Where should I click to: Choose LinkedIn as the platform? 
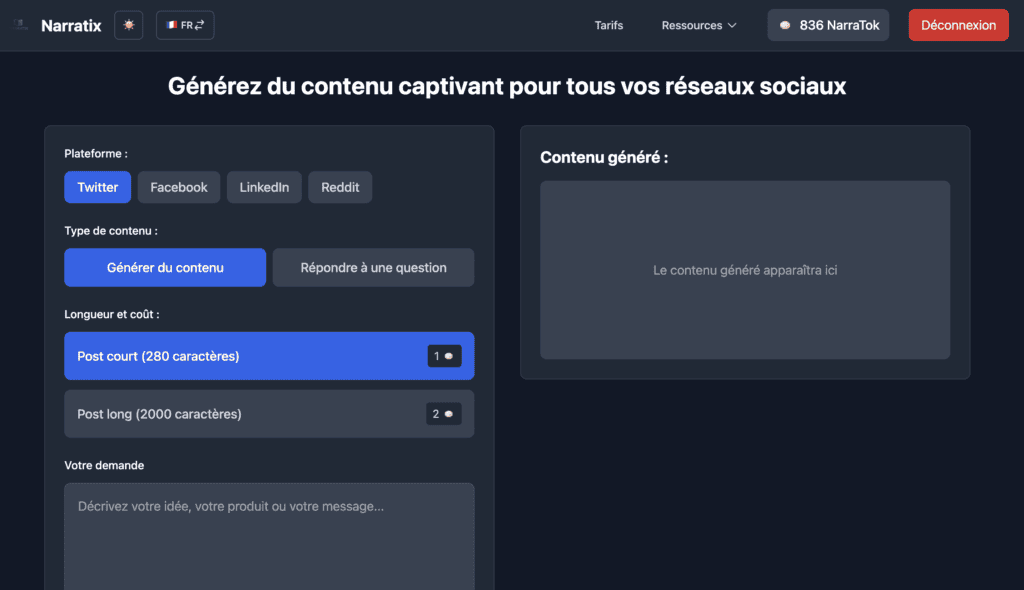264,187
